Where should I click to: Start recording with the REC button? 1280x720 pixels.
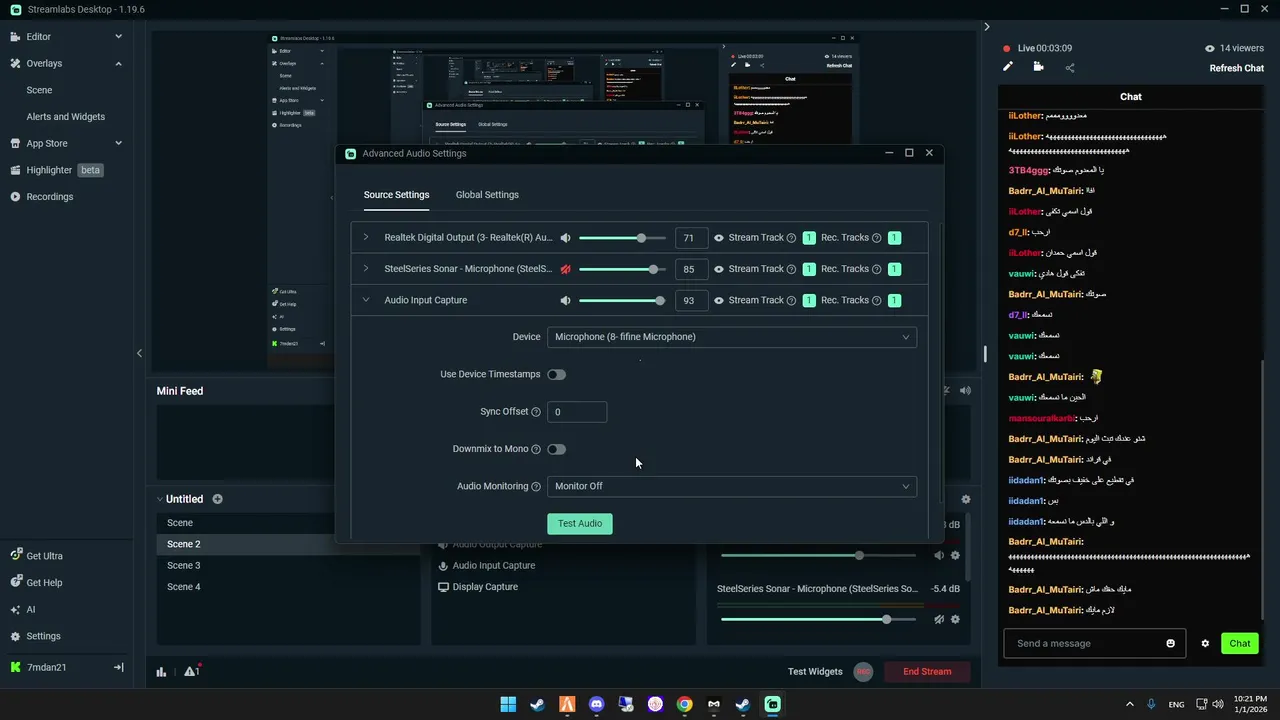pos(863,672)
